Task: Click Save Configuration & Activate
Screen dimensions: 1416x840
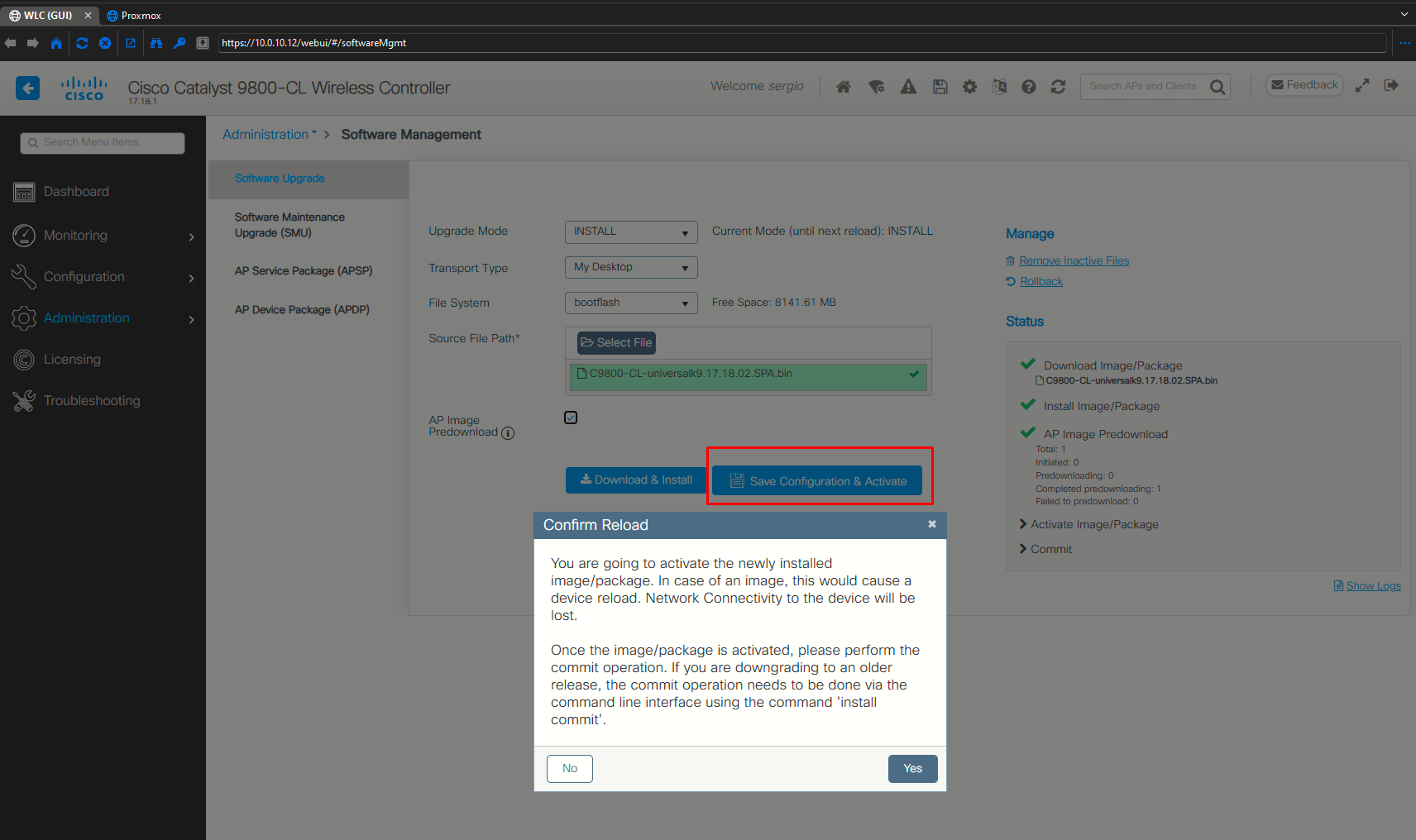Action: (817, 481)
